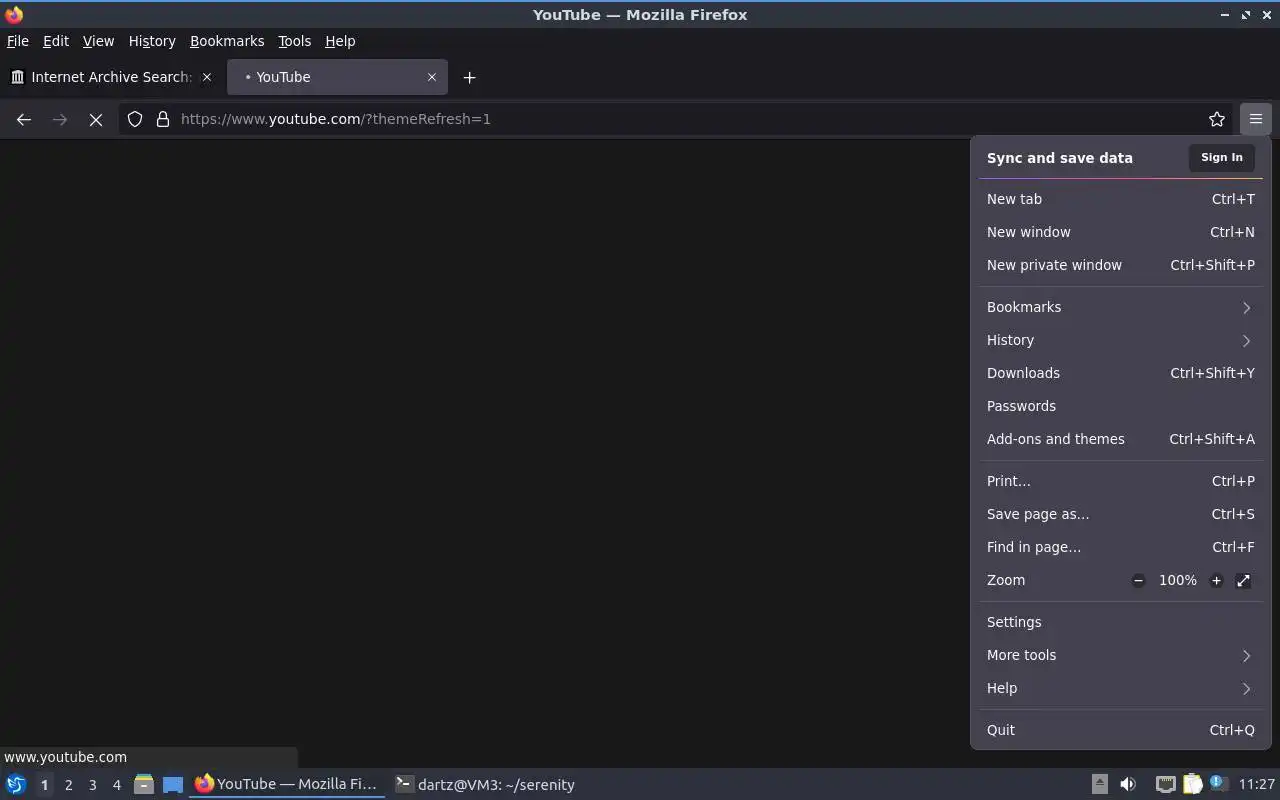Open the File menu

pyautogui.click(x=18, y=41)
